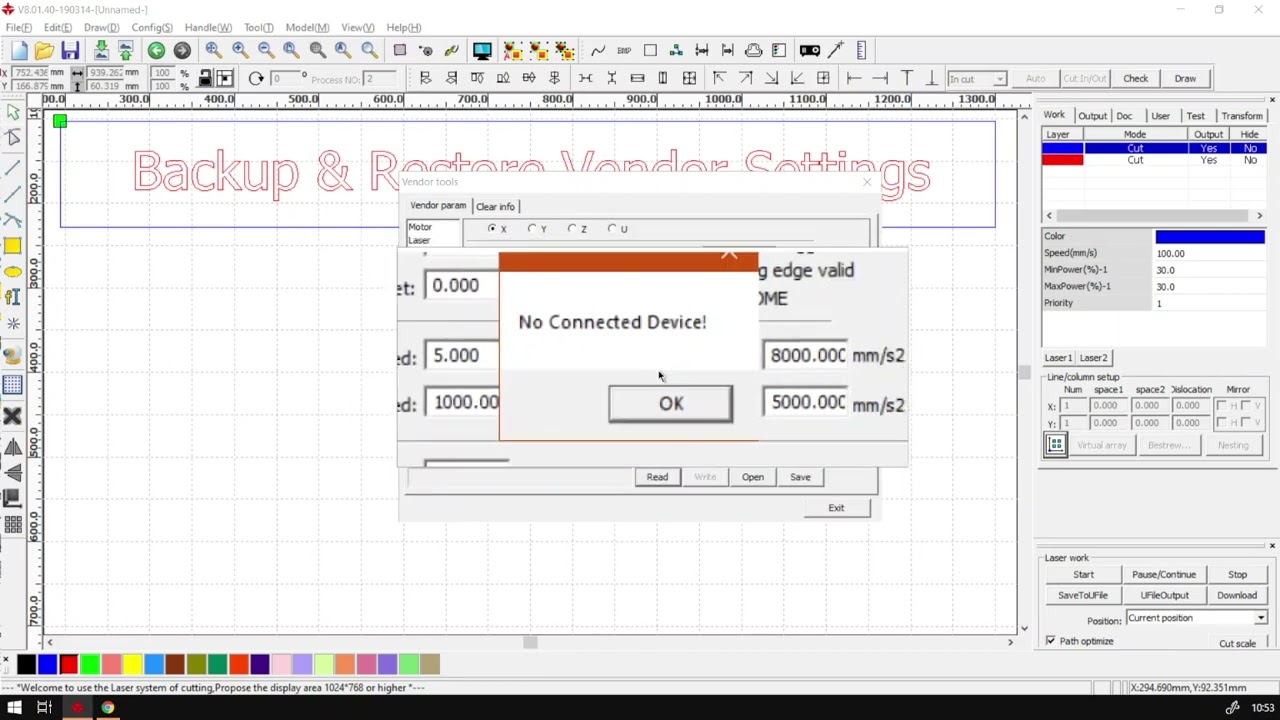Save the file using the floppy disk icon

(70, 50)
